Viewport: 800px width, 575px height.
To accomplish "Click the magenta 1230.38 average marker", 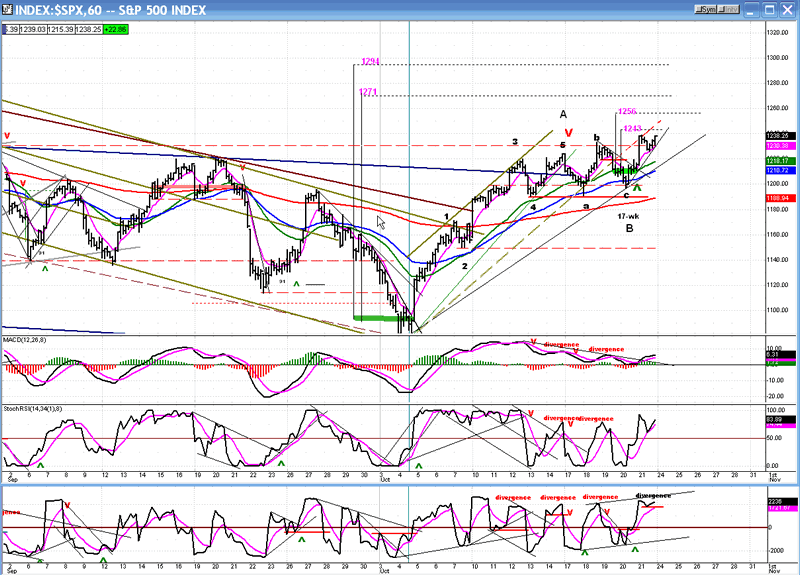I will click(781, 146).
